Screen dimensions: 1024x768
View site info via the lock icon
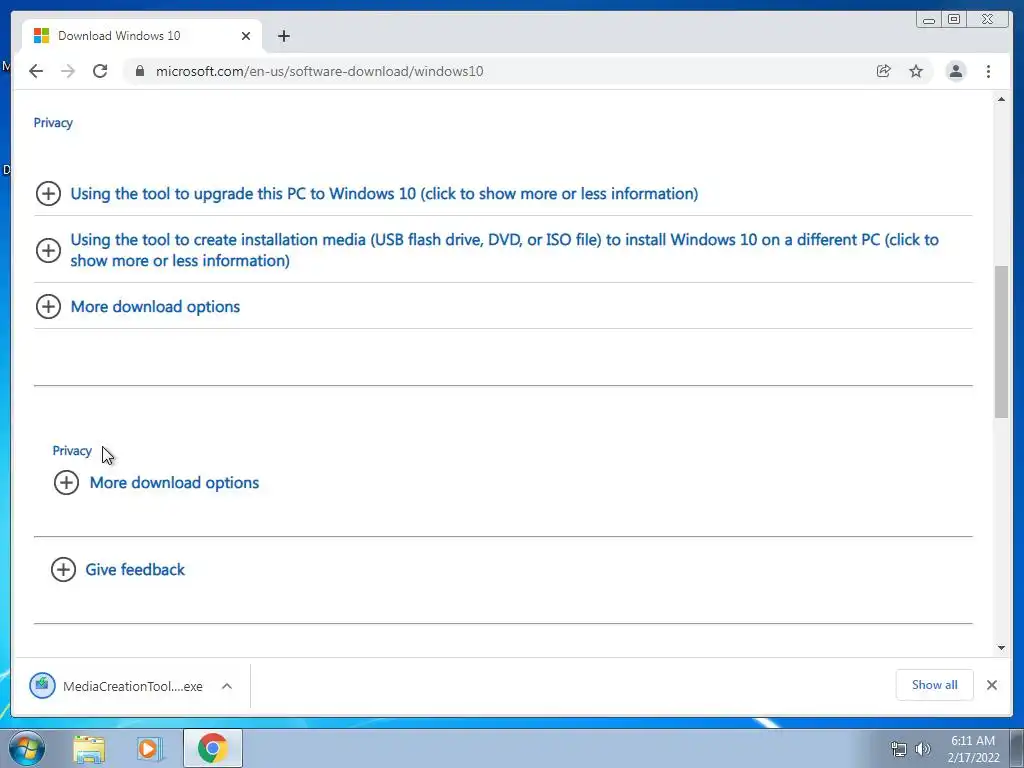click(140, 71)
